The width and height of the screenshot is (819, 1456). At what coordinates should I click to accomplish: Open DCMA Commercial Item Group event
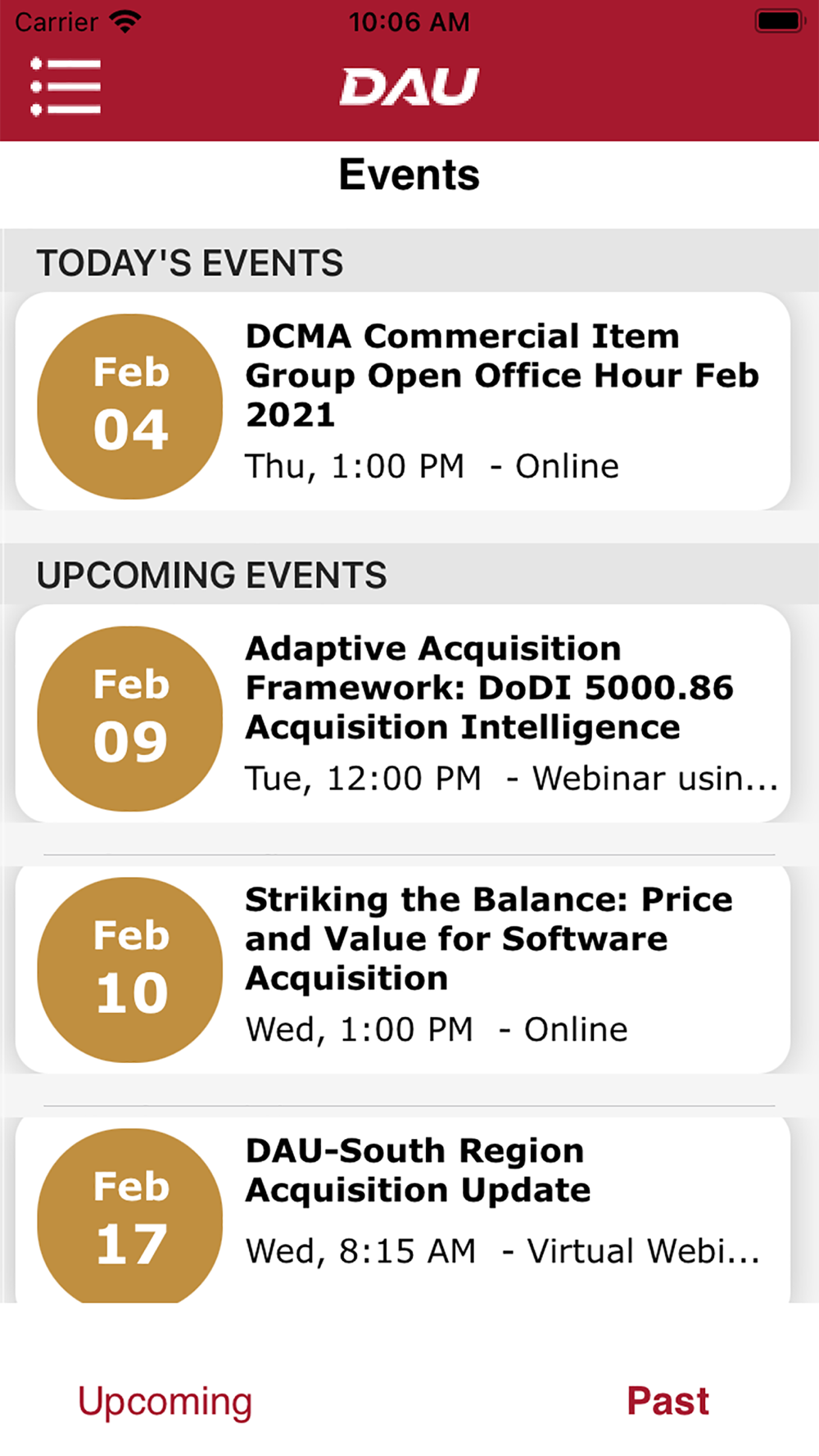[502, 376]
